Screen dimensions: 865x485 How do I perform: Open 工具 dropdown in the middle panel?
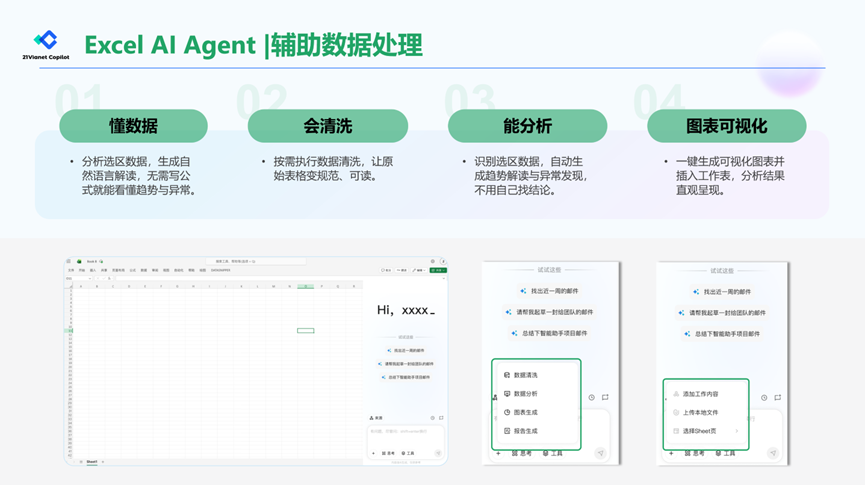[x=553, y=453]
